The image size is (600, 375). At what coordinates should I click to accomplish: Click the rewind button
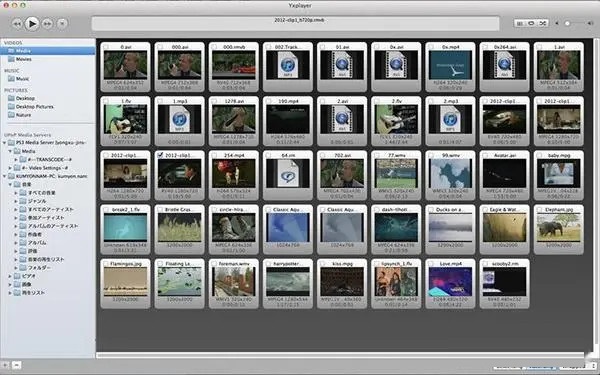[x=17, y=24]
